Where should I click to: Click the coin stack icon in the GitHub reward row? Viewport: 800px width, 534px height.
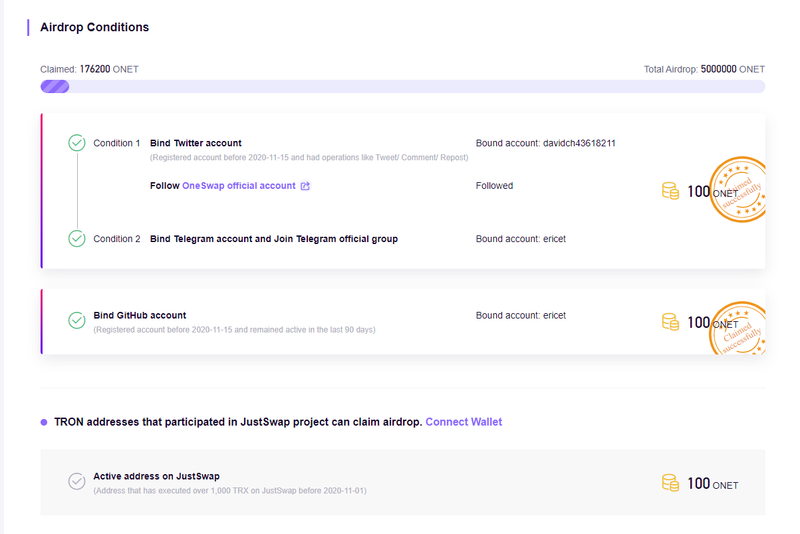point(670,322)
